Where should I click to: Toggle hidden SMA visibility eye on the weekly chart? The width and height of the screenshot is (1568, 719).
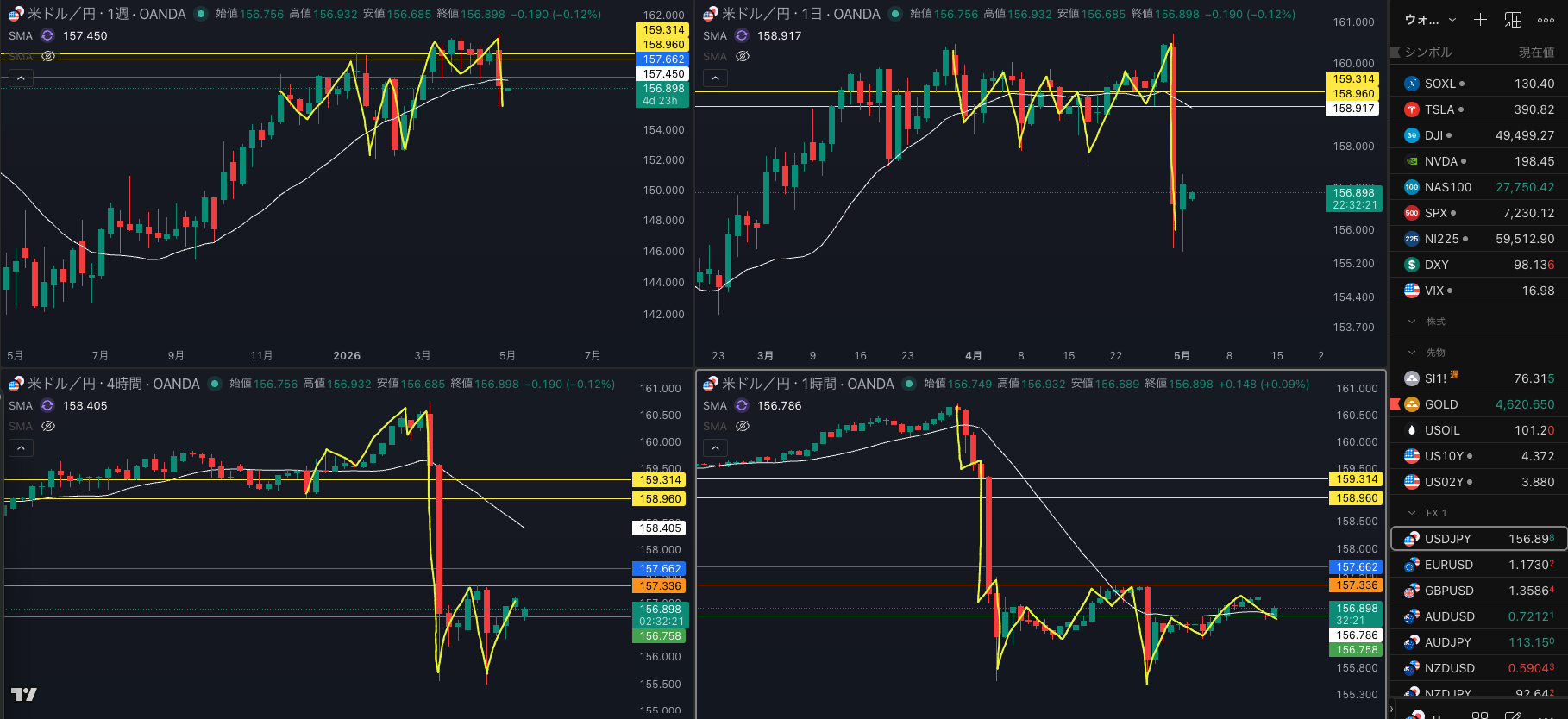pos(48,56)
